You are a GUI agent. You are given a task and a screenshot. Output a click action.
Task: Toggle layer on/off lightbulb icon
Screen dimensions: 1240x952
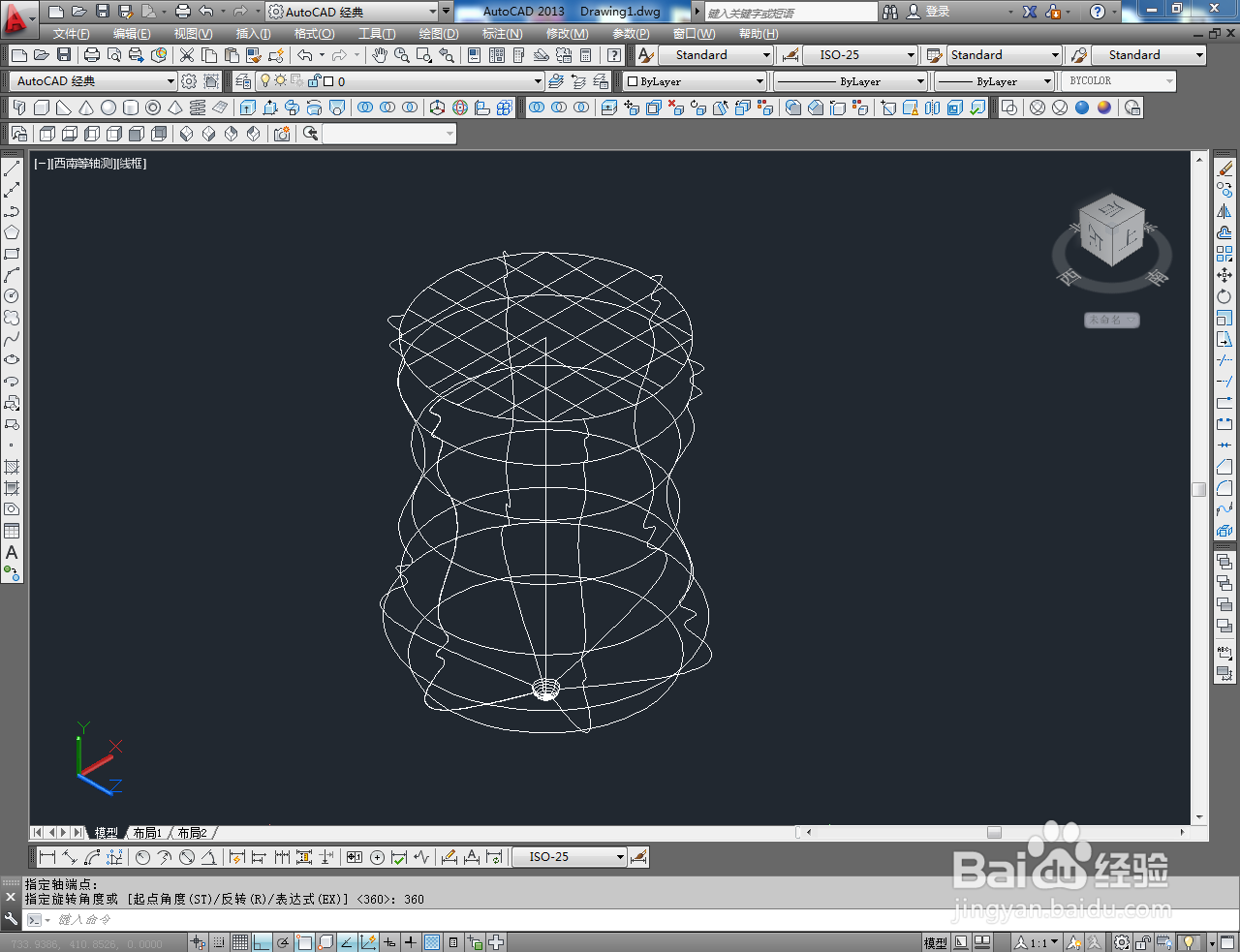click(265, 81)
